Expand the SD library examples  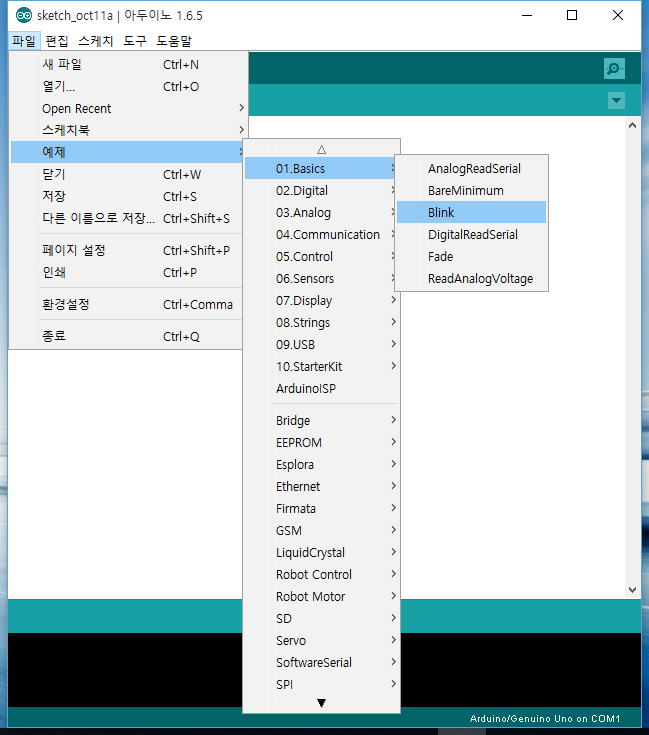click(x=321, y=619)
